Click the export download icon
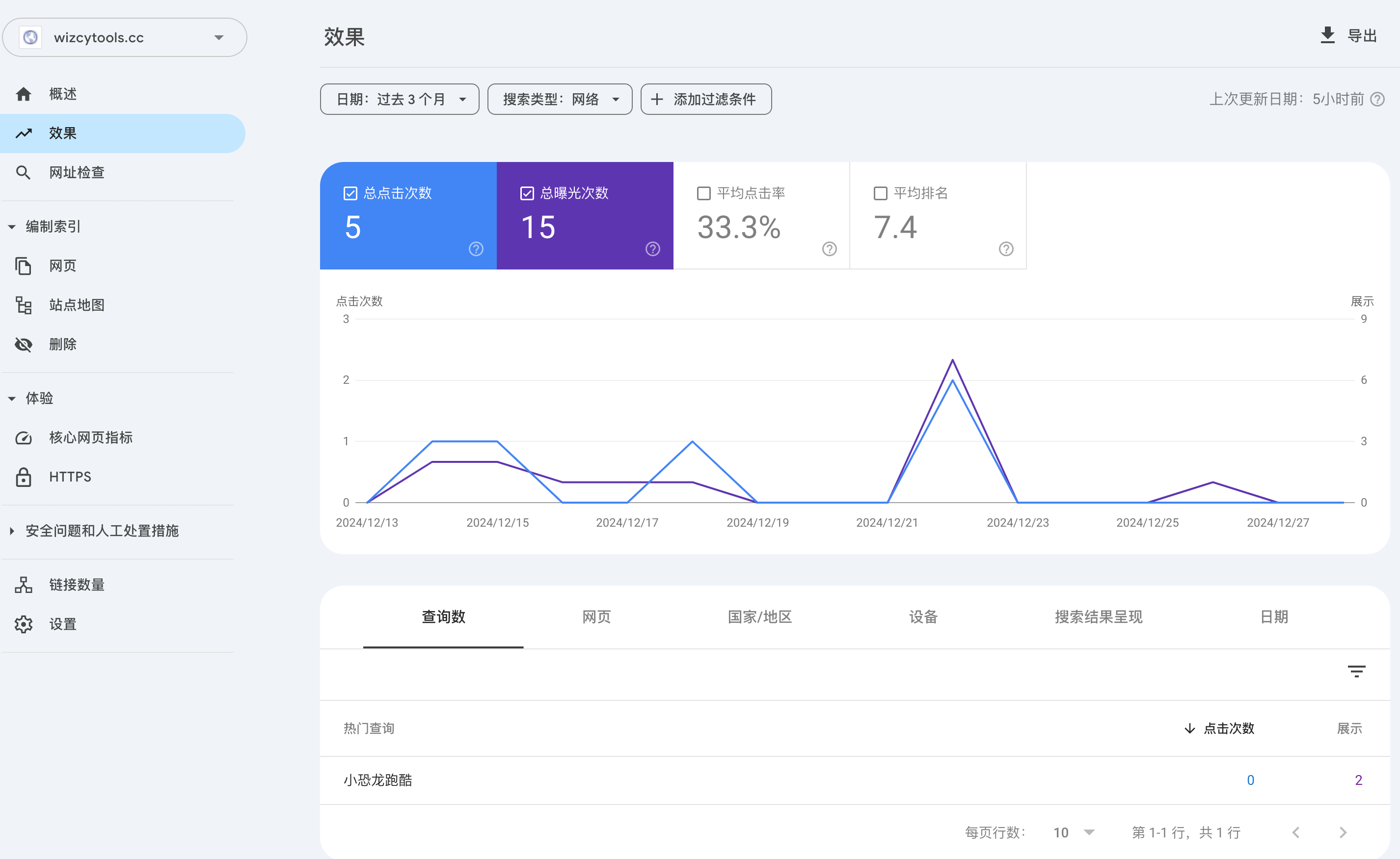1400x859 pixels. pyautogui.click(x=1327, y=36)
